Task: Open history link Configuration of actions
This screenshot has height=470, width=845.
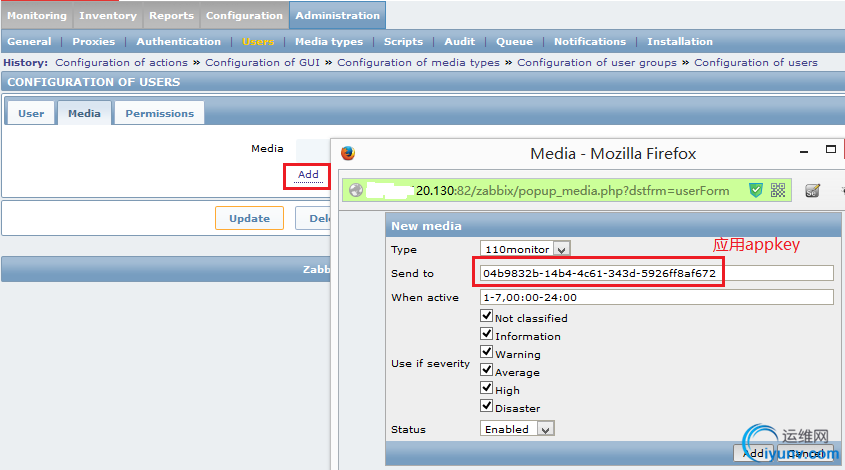Action: (x=121, y=63)
